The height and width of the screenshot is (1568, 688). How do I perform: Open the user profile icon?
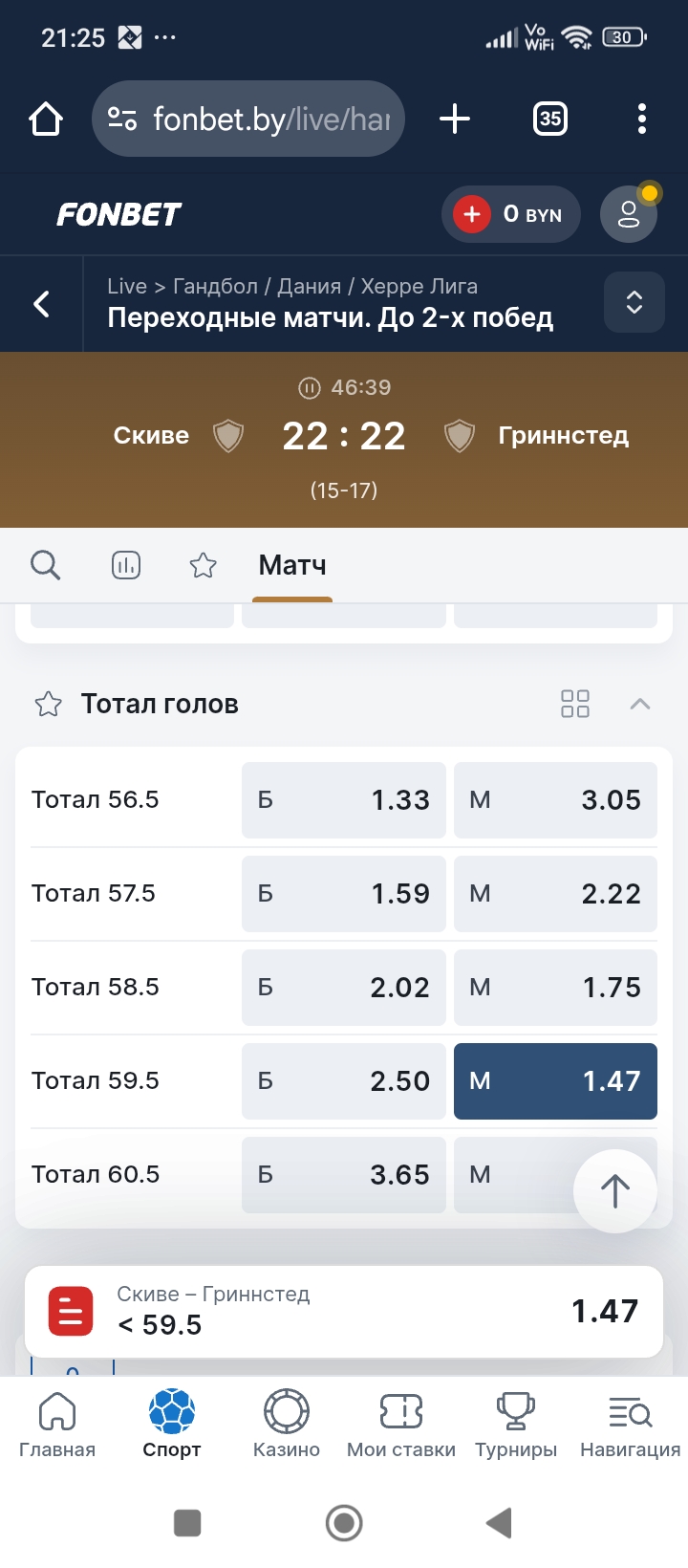point(628,214)
